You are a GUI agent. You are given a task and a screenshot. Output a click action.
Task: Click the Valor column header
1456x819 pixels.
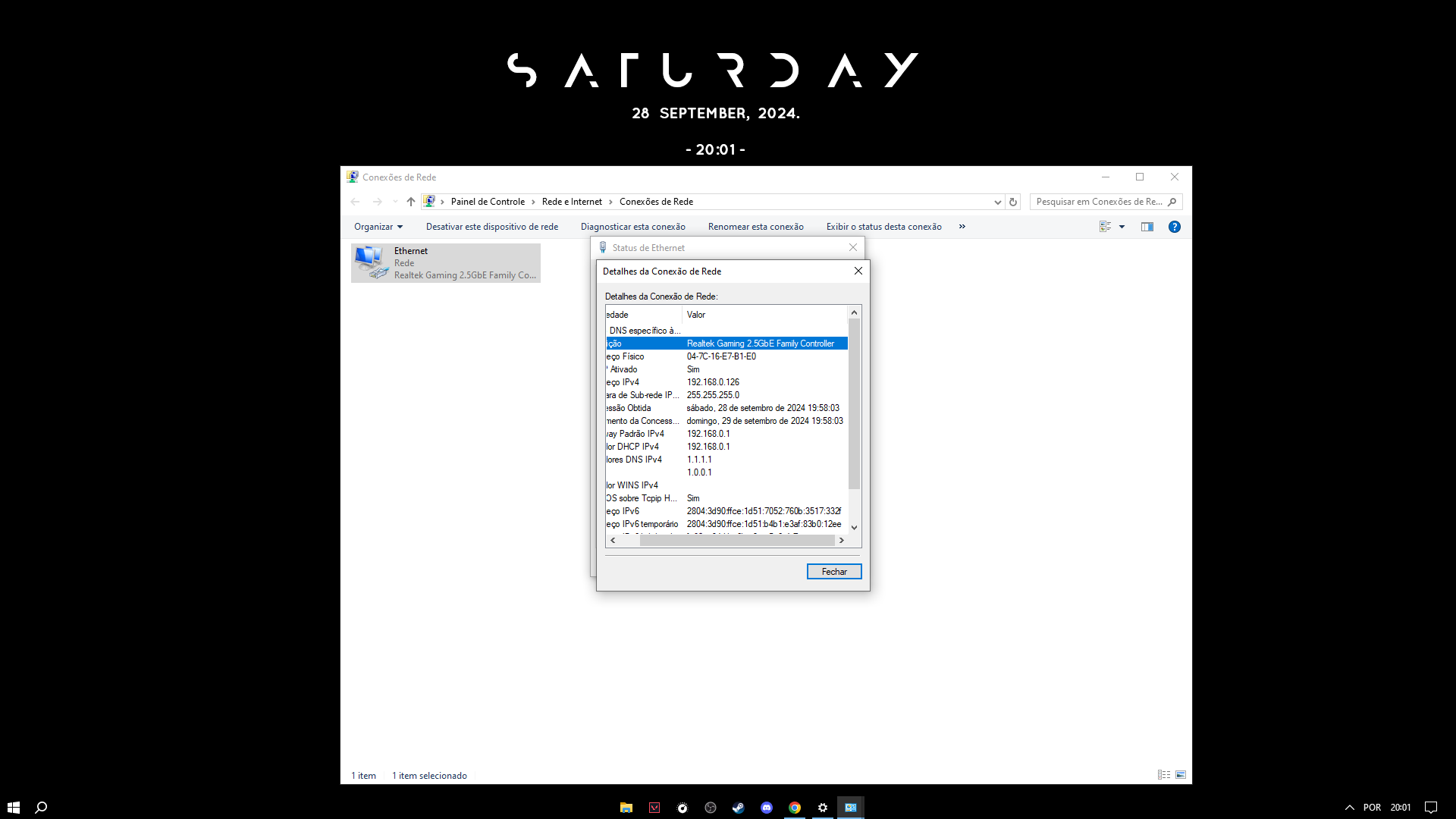[x=764, y=315]
